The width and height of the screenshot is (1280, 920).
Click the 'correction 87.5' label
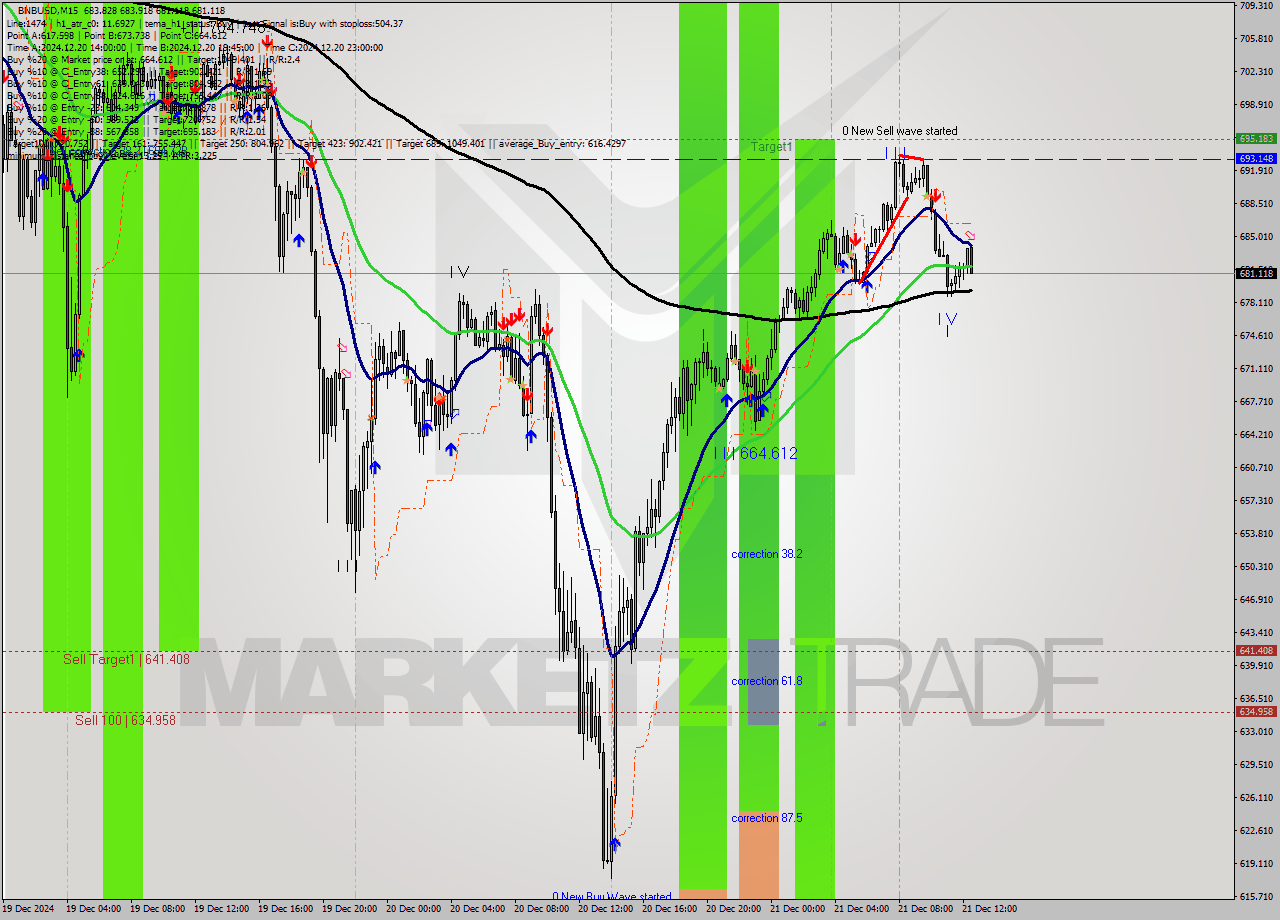(x=766, y=818)
